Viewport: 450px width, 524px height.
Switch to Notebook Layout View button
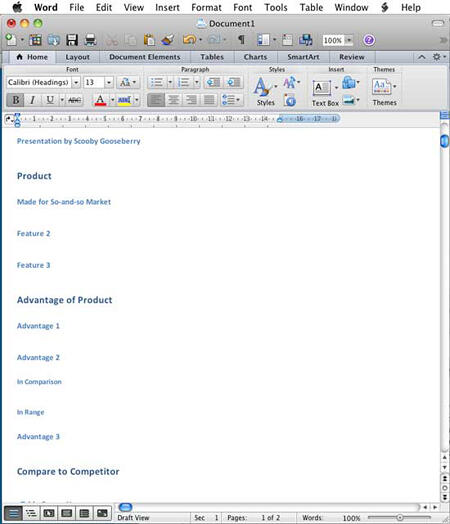85,513
